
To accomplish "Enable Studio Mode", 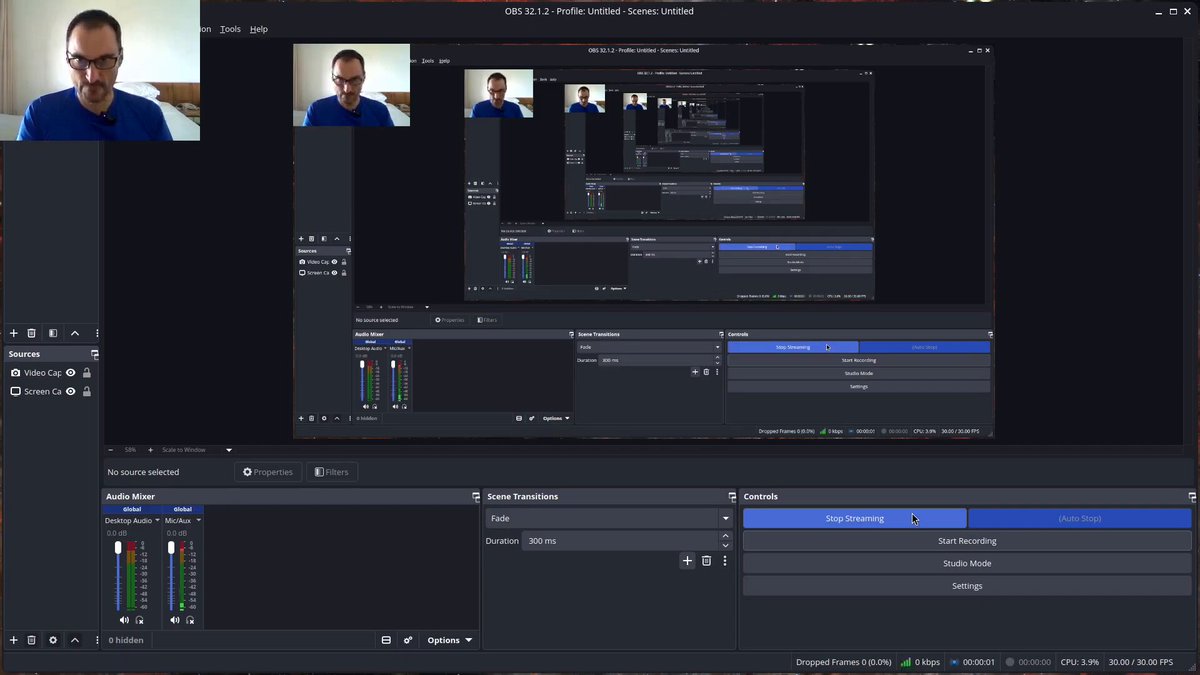I will coord(967,564).
